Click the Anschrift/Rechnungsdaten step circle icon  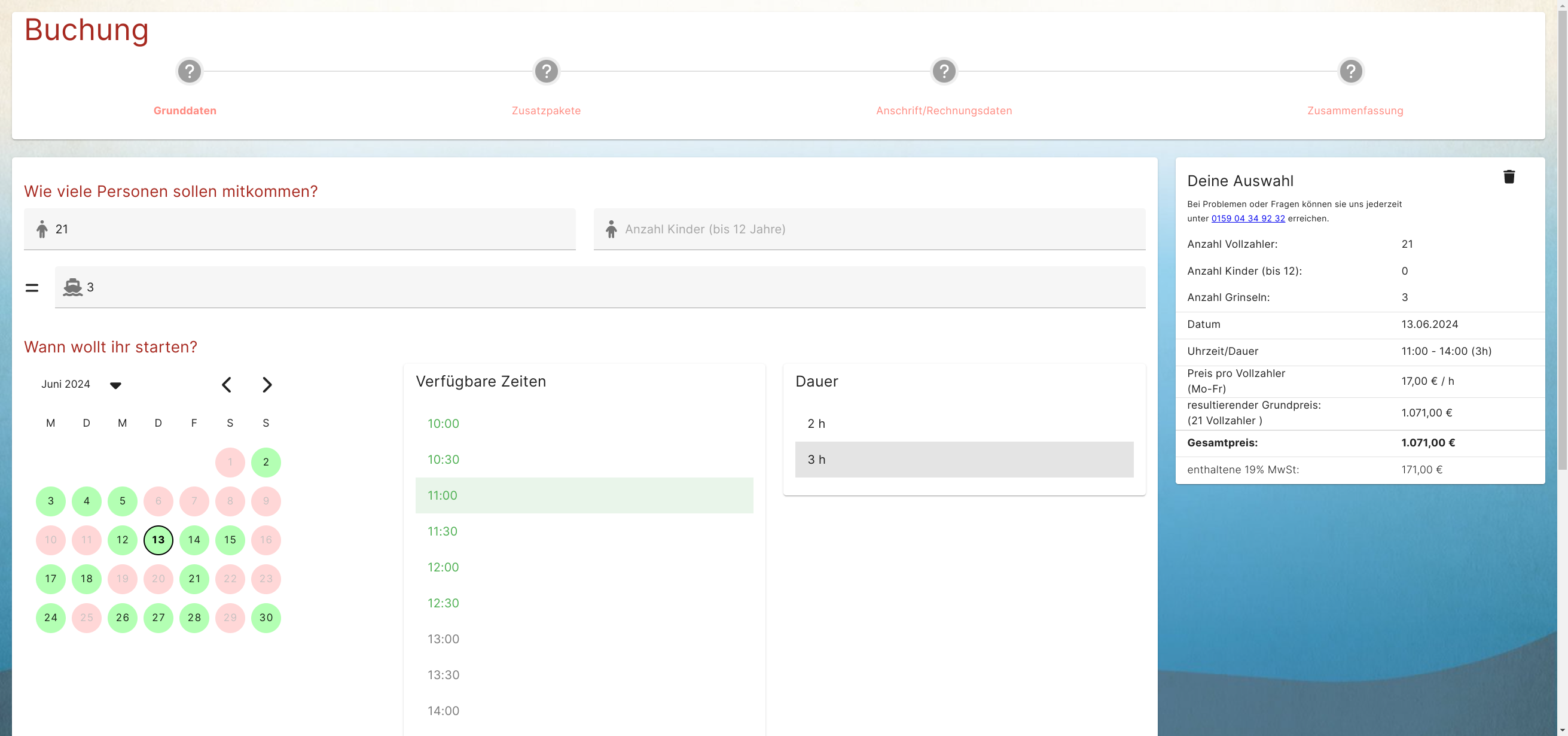click(x=944, y=71)
